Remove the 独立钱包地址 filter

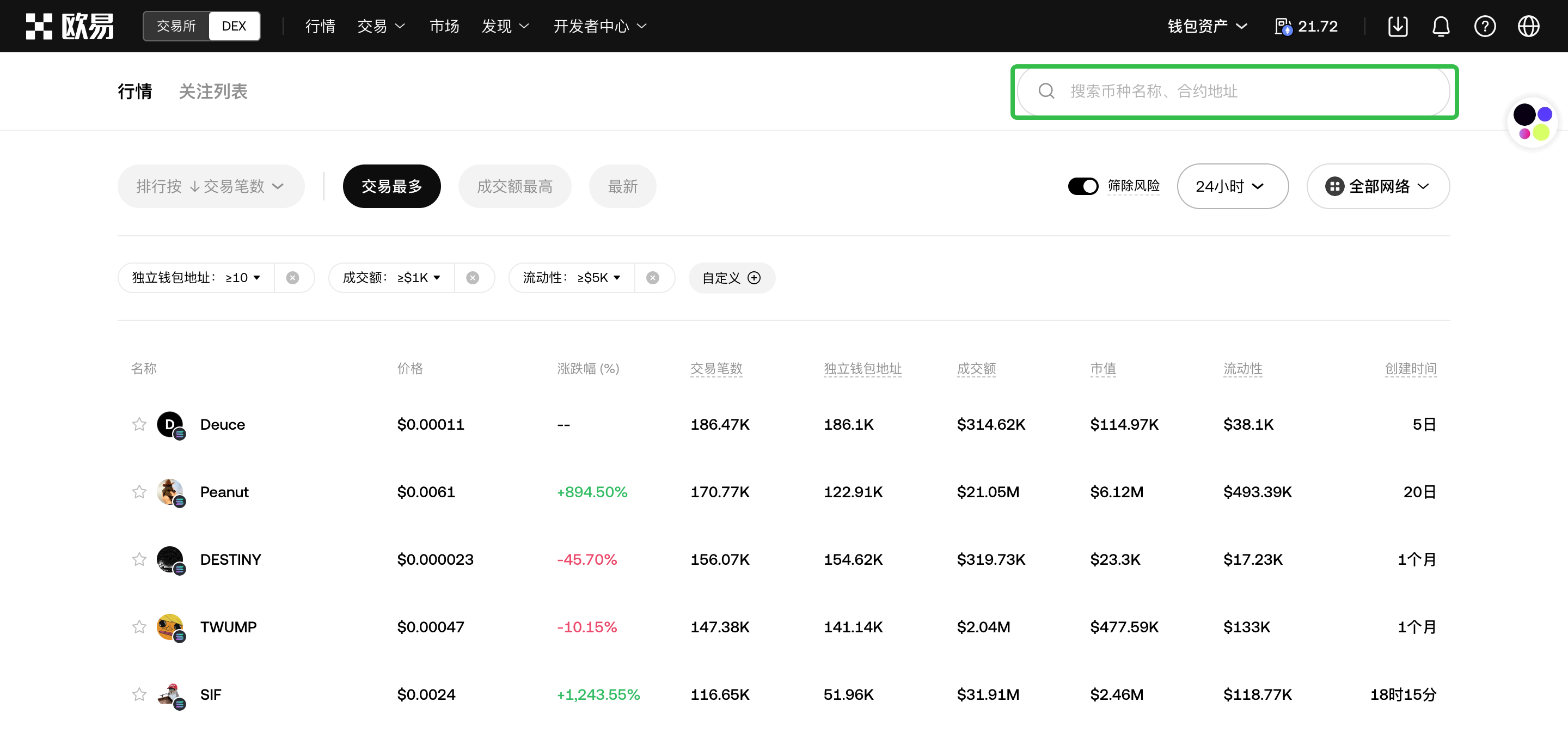pyautogui.click(x=293, y=278)
